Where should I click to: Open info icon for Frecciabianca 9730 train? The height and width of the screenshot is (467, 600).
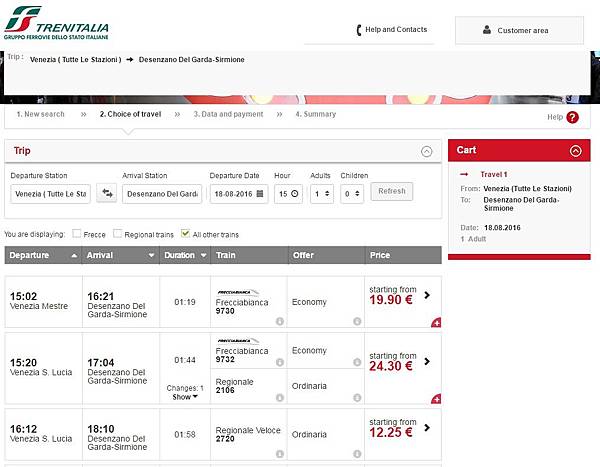tap(280, 321)
